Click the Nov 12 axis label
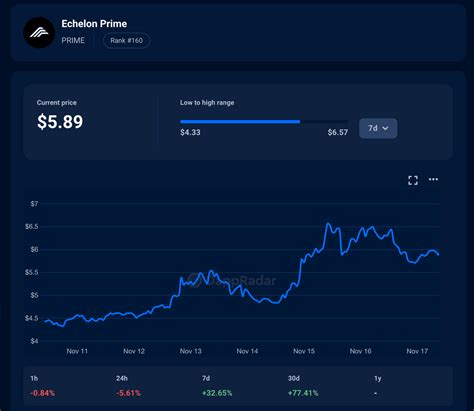Viewport: 474px width, 411px height. click(x=134, y=351)
